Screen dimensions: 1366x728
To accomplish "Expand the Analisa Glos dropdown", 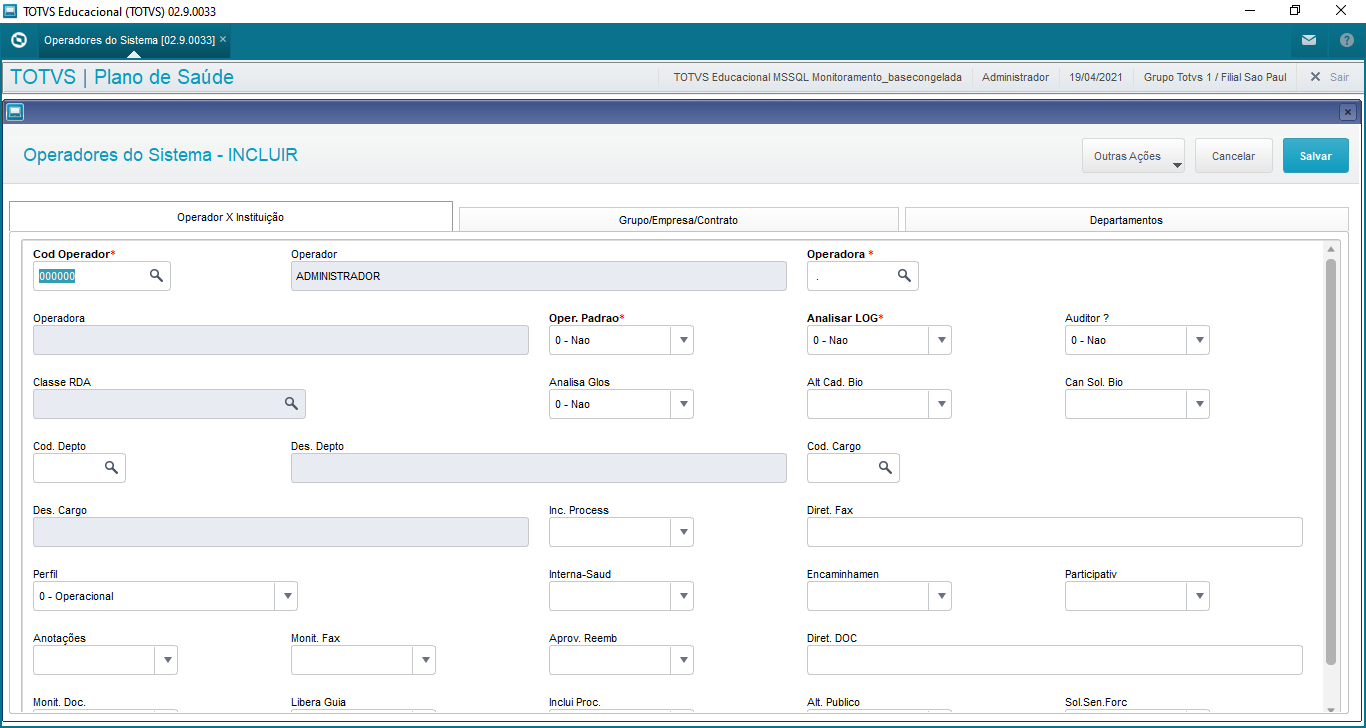I will [684, 404].
